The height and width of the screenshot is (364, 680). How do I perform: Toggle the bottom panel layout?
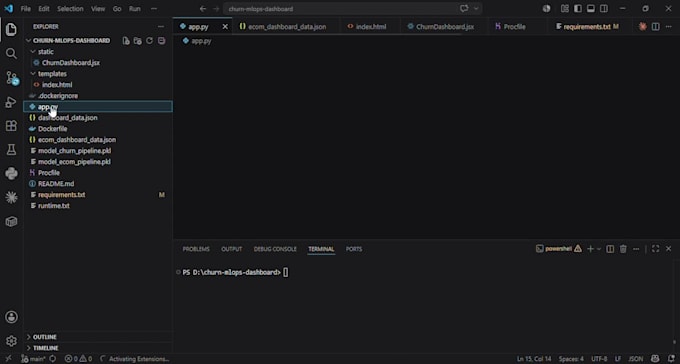coord(591,9)
